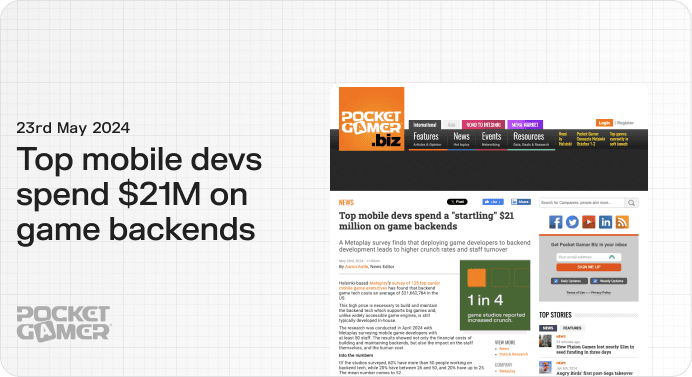Open the 1 in 4 green infographic image
This screenshot has height=377, width=692.
point(495,295)
